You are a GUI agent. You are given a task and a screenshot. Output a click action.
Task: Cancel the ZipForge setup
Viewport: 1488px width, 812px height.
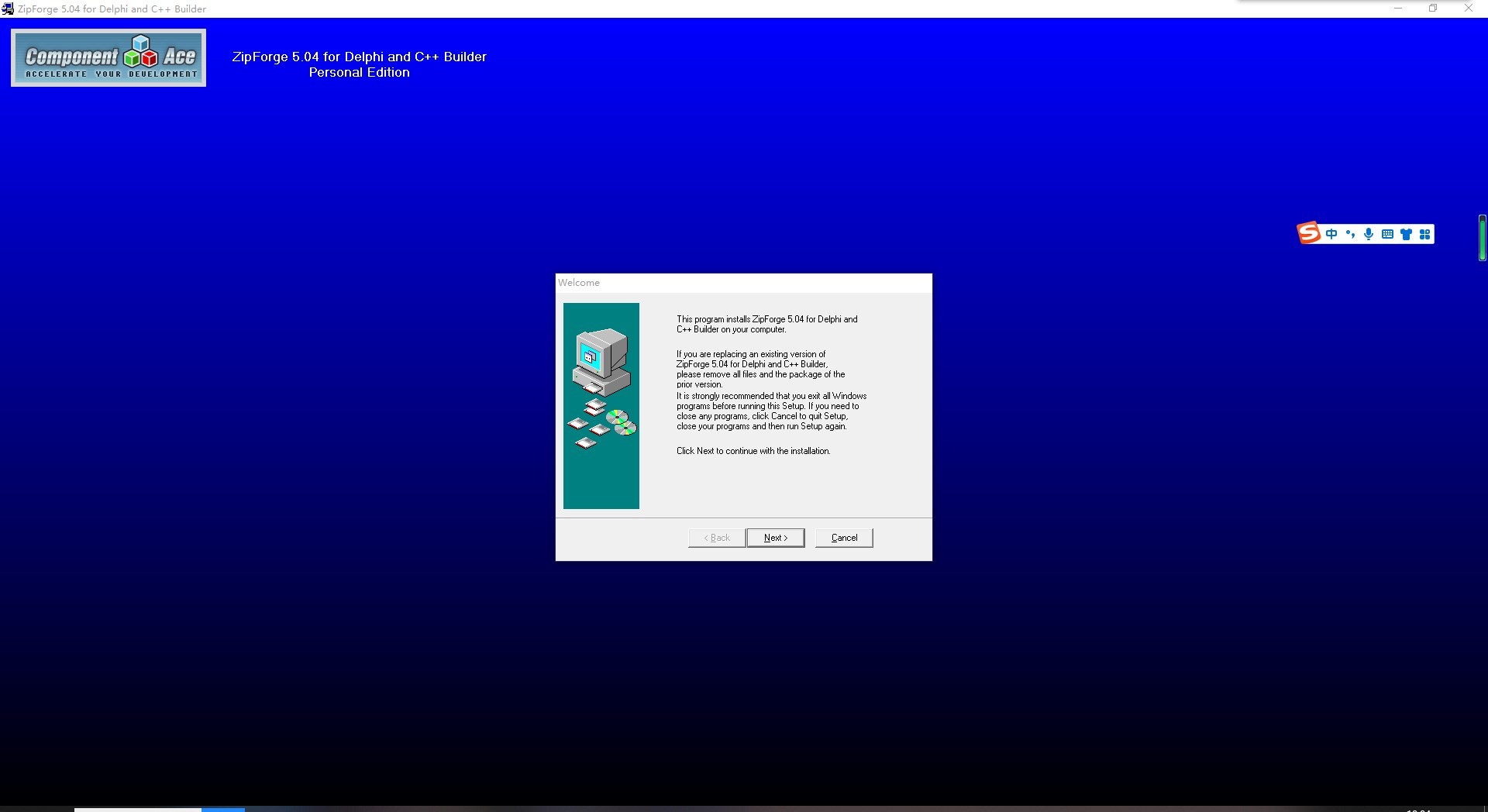click(844, 538)
